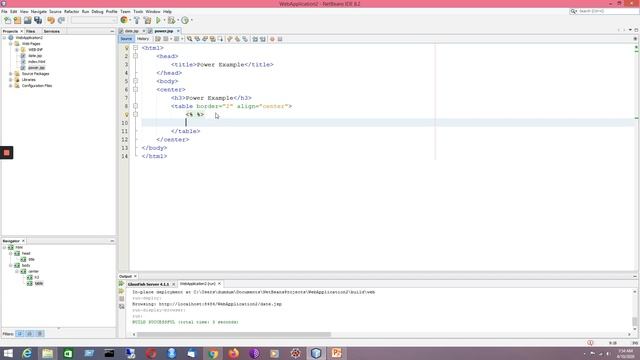This screenshot has height=360, width=640.
Task: Switch to the Files panel tab
Action: tap(31, 31)
